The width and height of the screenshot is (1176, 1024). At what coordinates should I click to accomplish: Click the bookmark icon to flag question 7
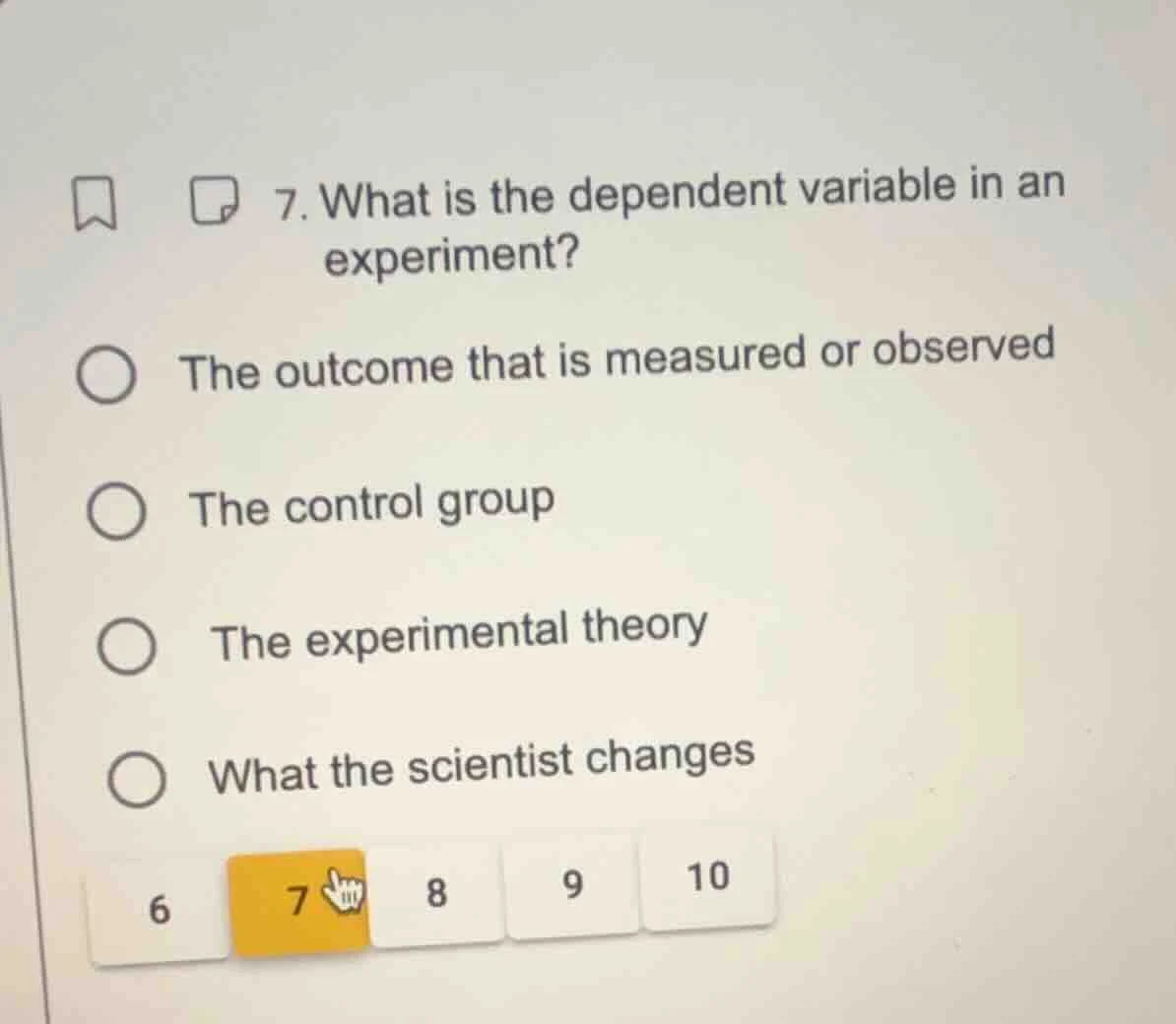(x=94, y=200)
